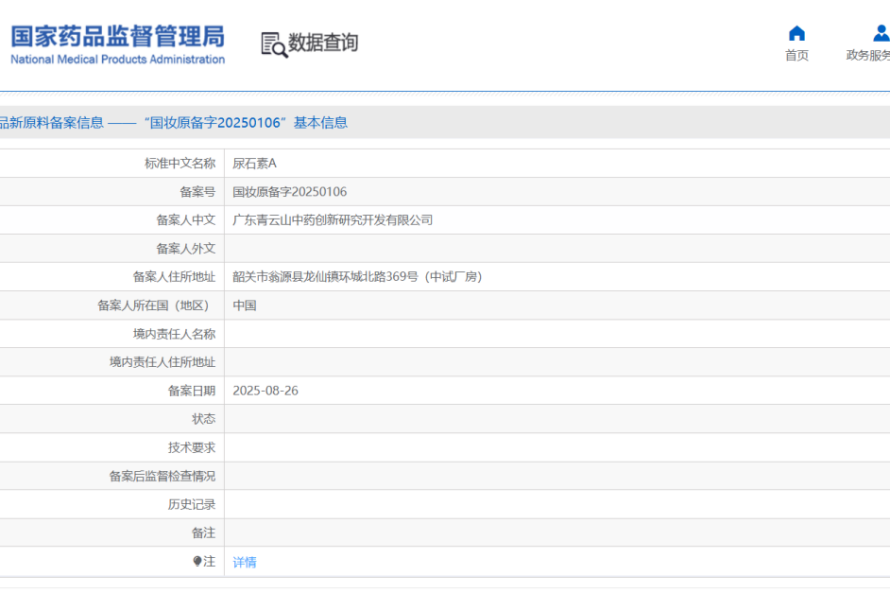Click the 技术要求 label
The height and width of the screenshot is (593, 891).
191,448
